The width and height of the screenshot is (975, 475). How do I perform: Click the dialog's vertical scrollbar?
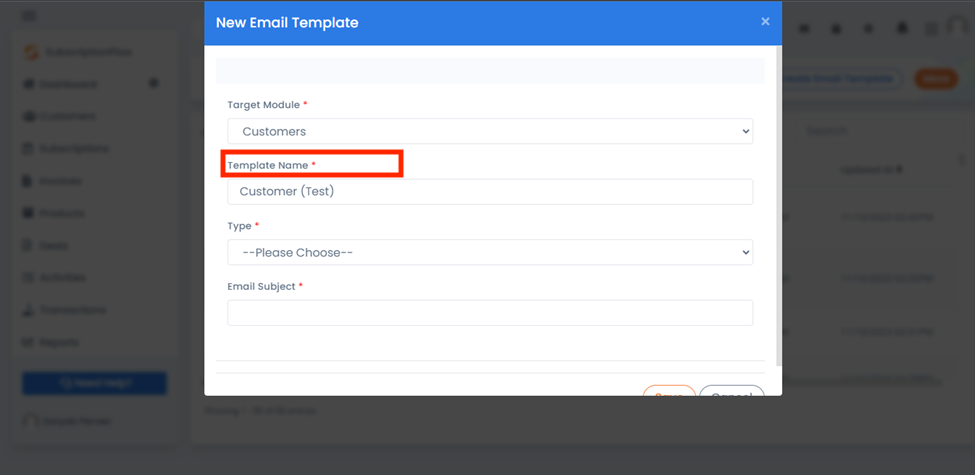(779, 205)
